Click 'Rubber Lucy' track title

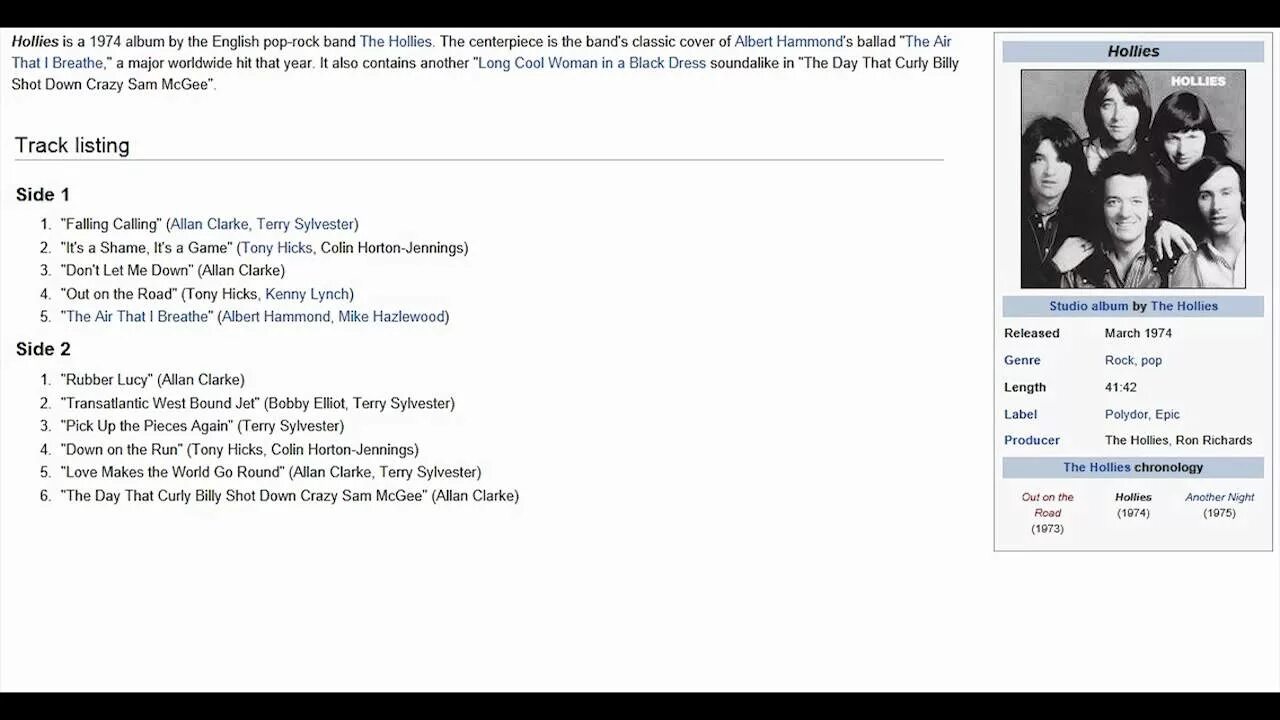coord(107,380)
